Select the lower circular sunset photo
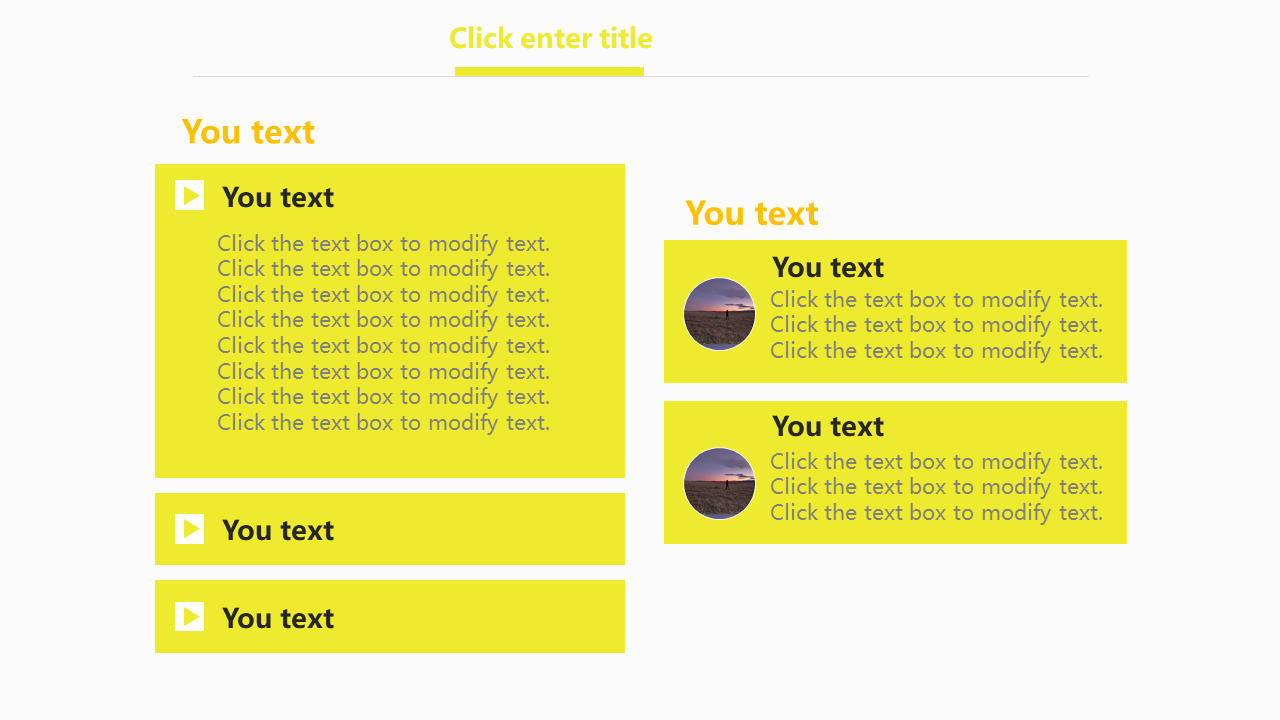 (719, 483)
